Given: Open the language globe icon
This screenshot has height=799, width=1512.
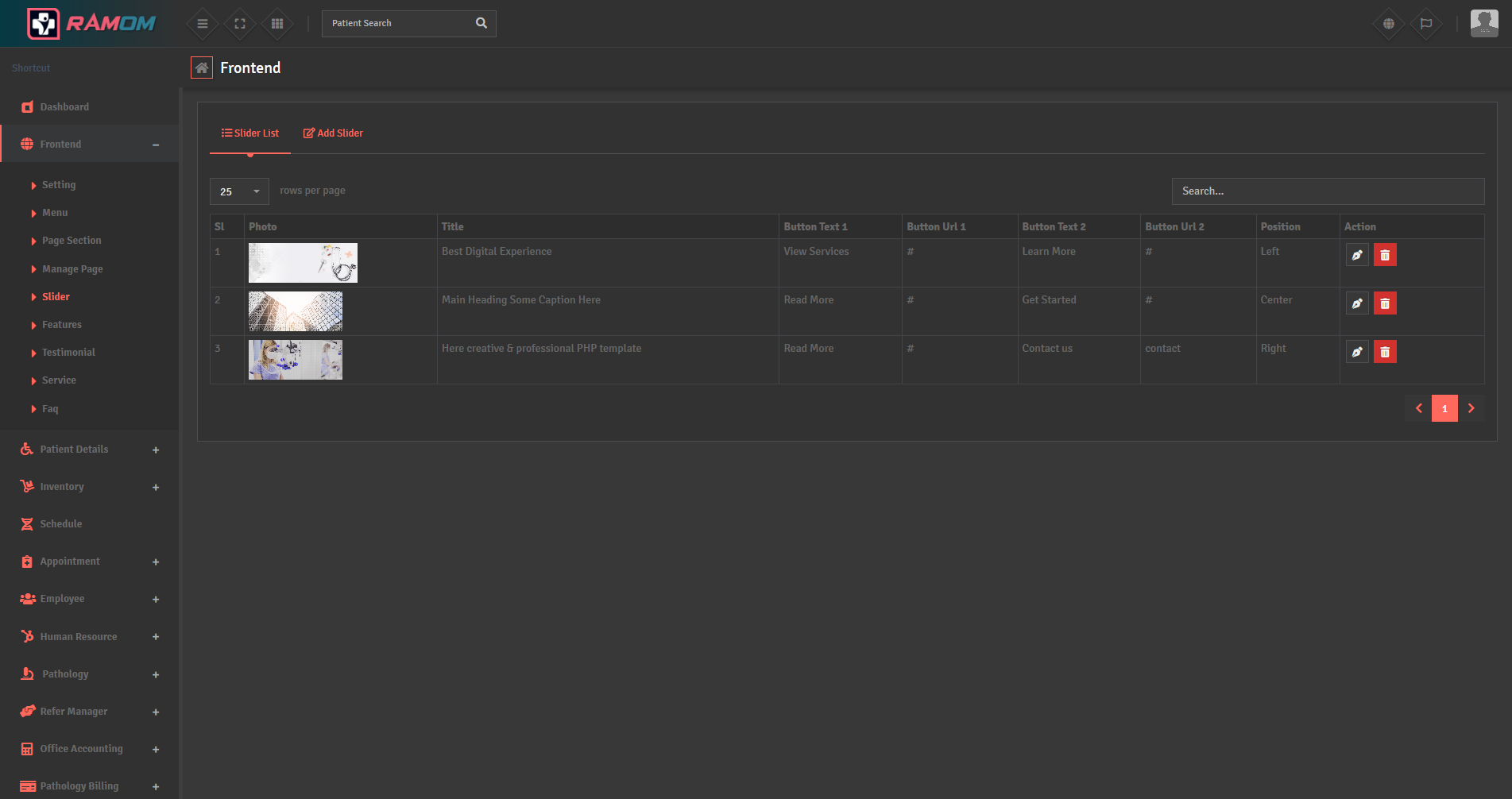Looking at the screenshot, I should click(x=1388, y=23).
